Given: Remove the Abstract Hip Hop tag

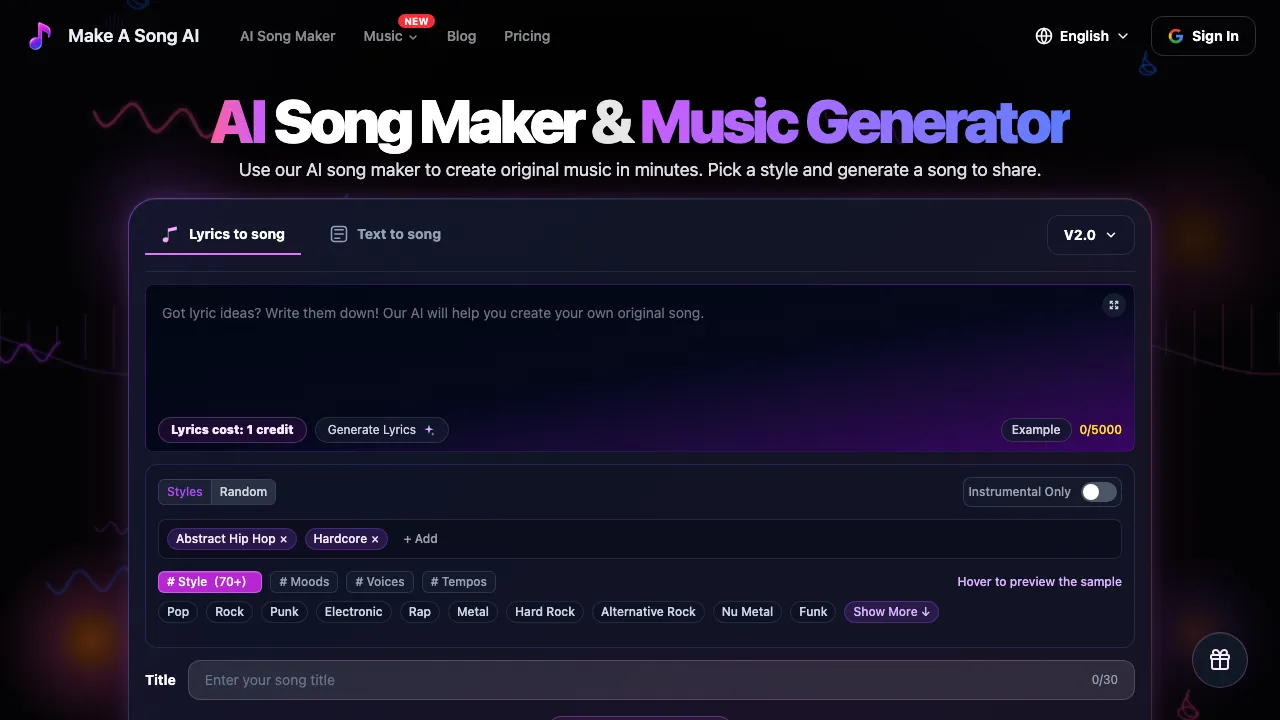Looking at the screenshot, I should (283, 539).
